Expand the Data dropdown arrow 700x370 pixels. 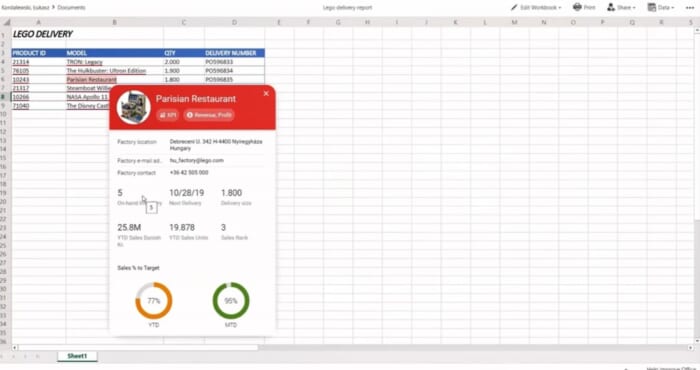(x=673, y=8)
